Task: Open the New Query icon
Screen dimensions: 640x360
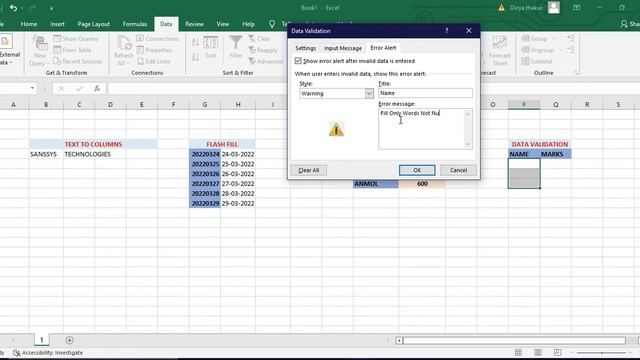Action: (x=40, y=51)
